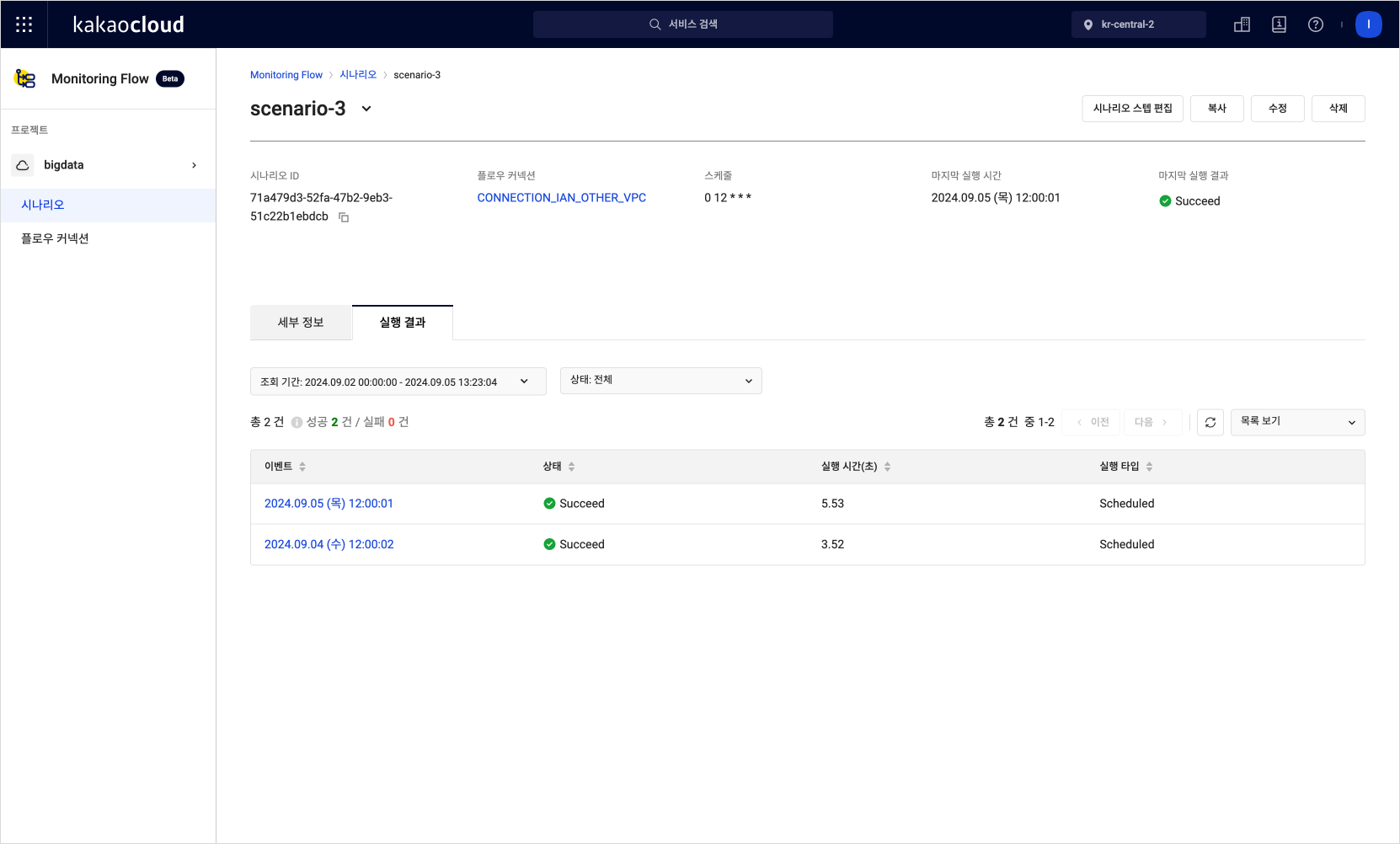Open the 조회 기간 date range dropdown
The width and height of the screenshot is (1400, 844).
pyautogui.click(x=398, y=382)
